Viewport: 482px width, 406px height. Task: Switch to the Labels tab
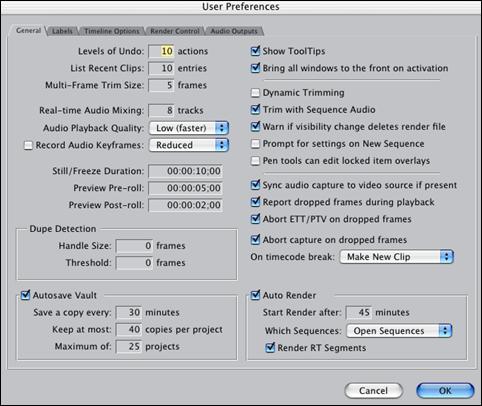(62, 31)
